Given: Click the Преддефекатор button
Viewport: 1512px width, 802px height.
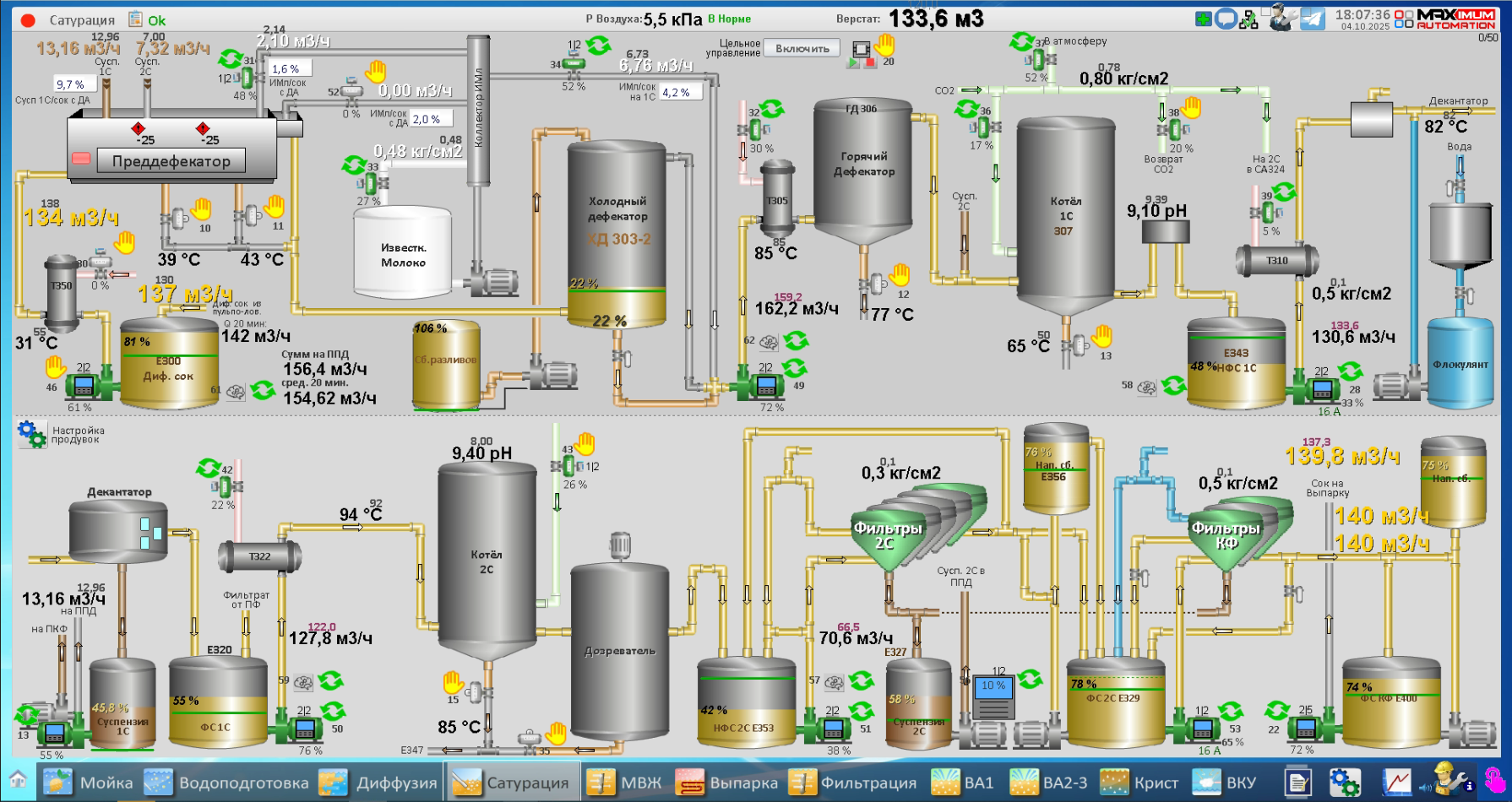Looking at the screenshot, I should click(x=171, y=161).
